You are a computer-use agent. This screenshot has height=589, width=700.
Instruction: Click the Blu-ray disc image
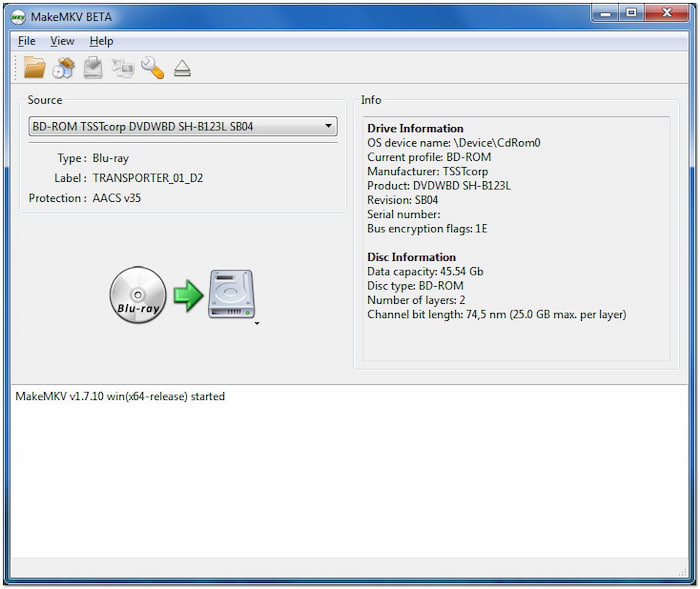(138, 296)
